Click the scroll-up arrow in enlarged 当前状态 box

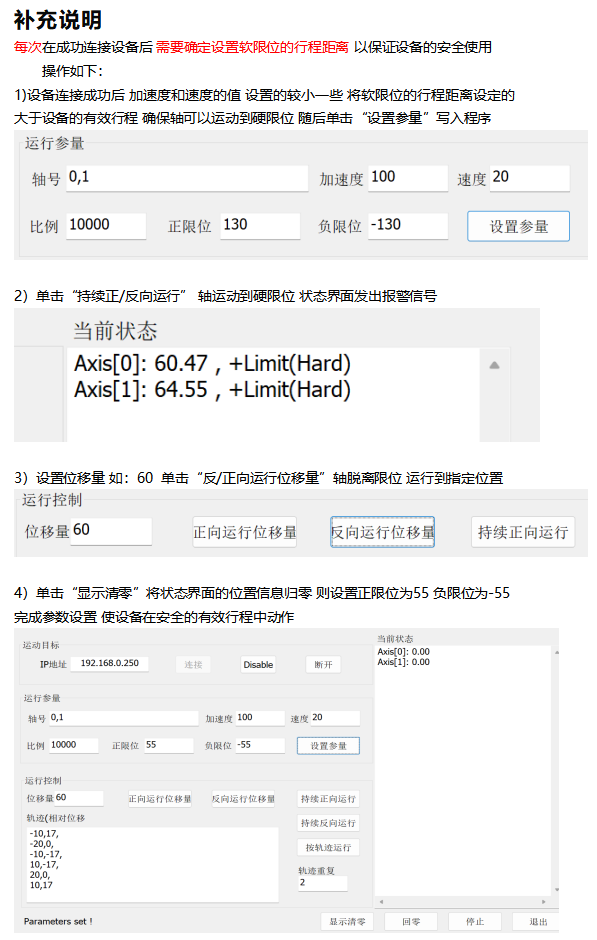[494, 365]
